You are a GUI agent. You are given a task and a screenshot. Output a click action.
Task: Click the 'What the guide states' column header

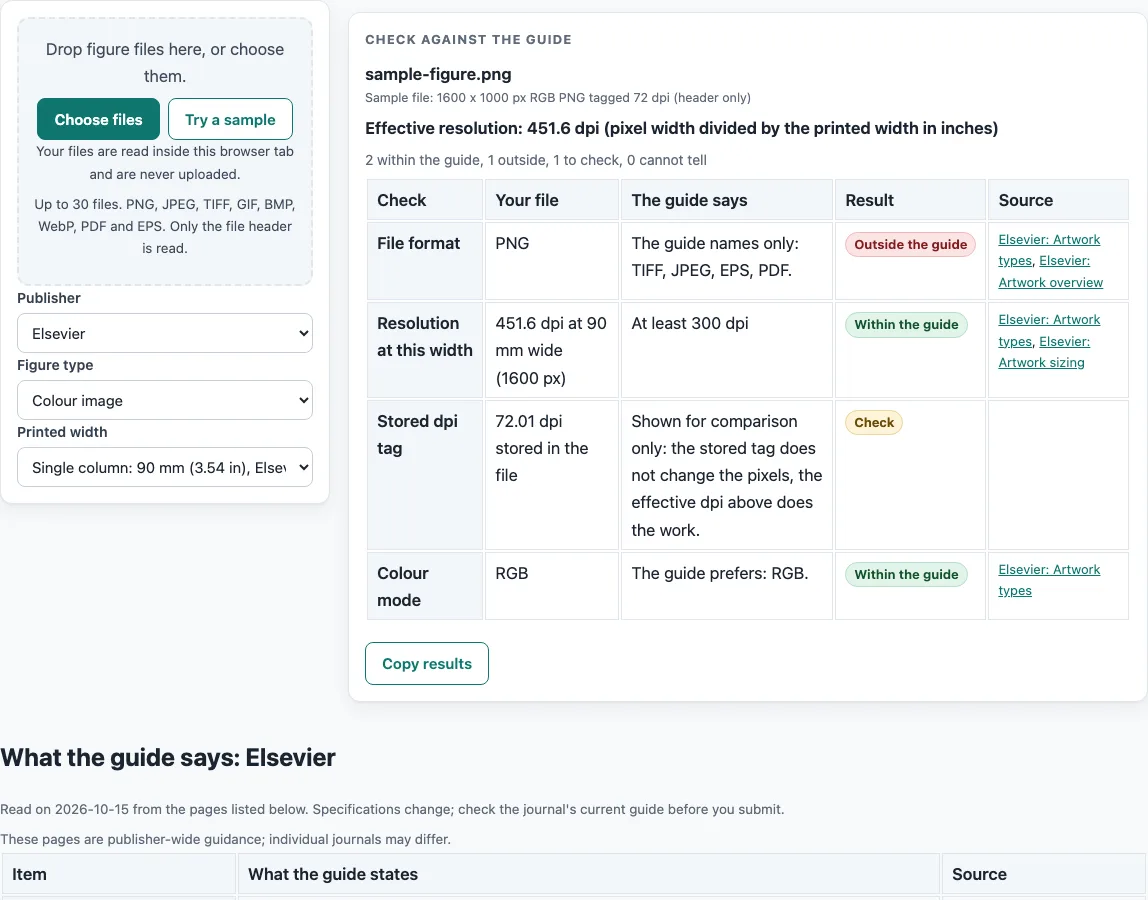coord(589,874)
